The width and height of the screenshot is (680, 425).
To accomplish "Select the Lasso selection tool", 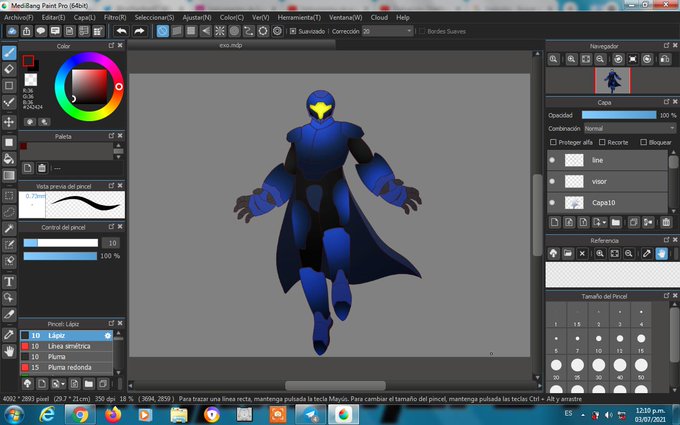I will pos(9,212).
